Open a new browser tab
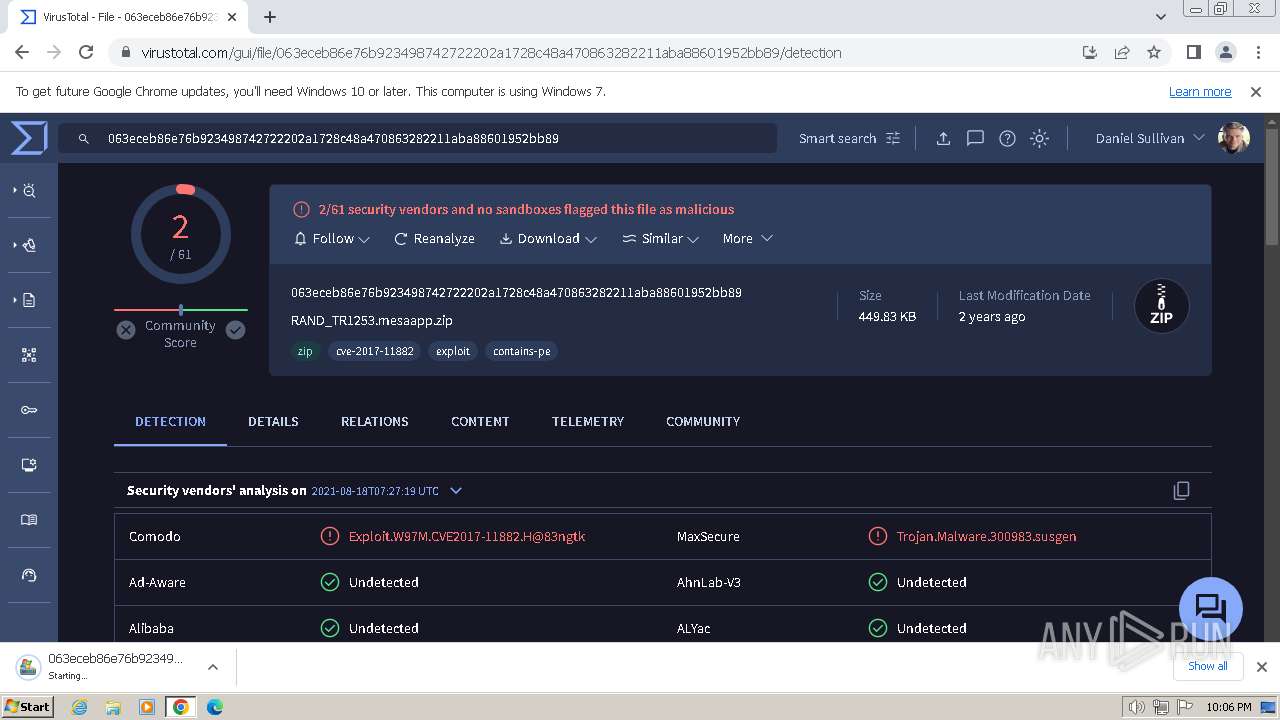 pos(270,16)
